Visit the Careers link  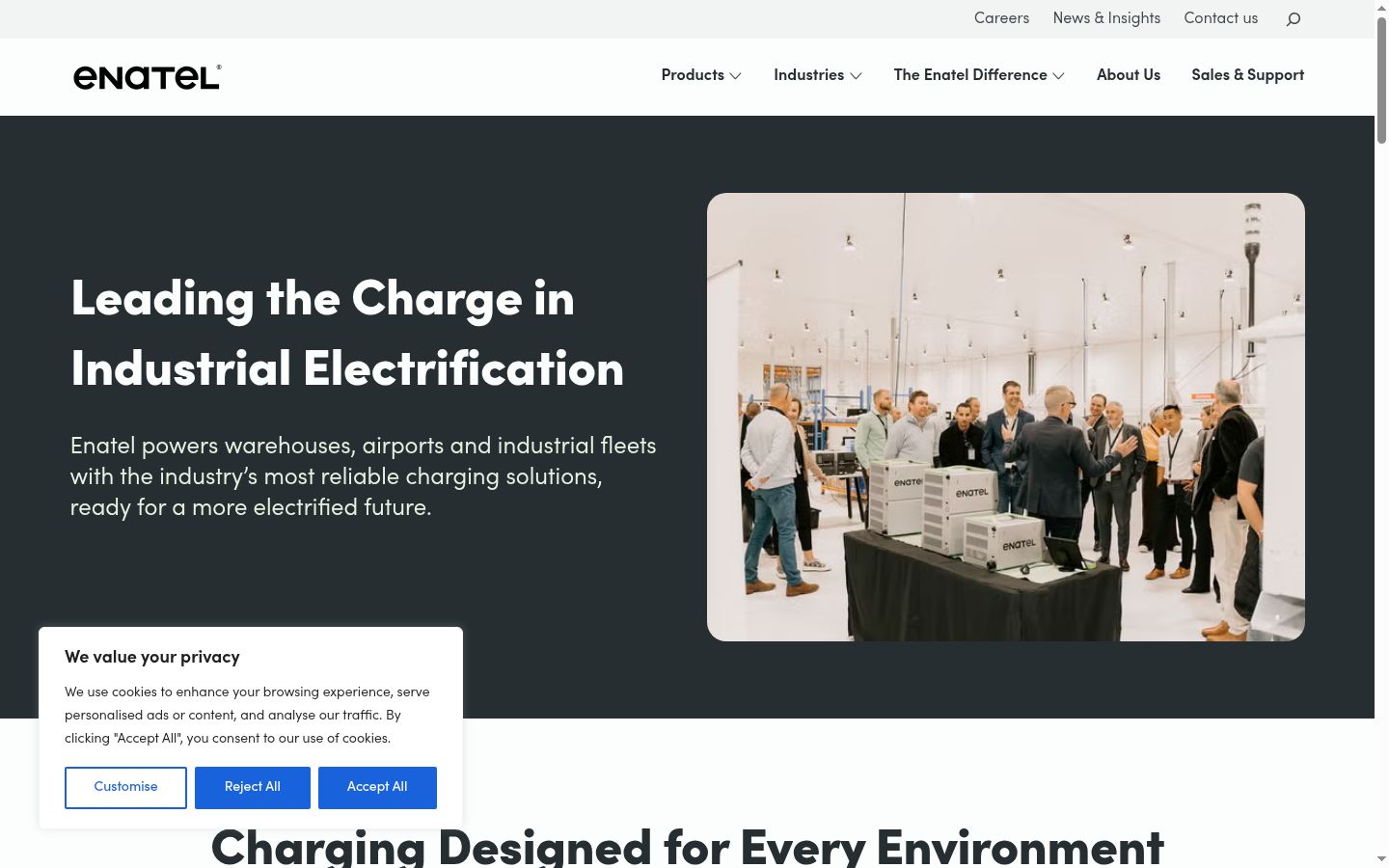[1001, 18]
